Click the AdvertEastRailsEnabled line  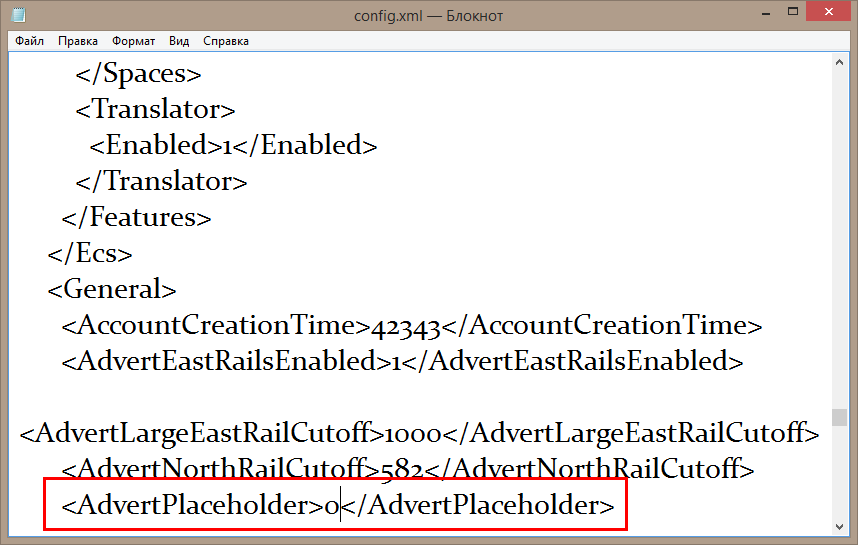pyautogui.click(x=402, y=361)
